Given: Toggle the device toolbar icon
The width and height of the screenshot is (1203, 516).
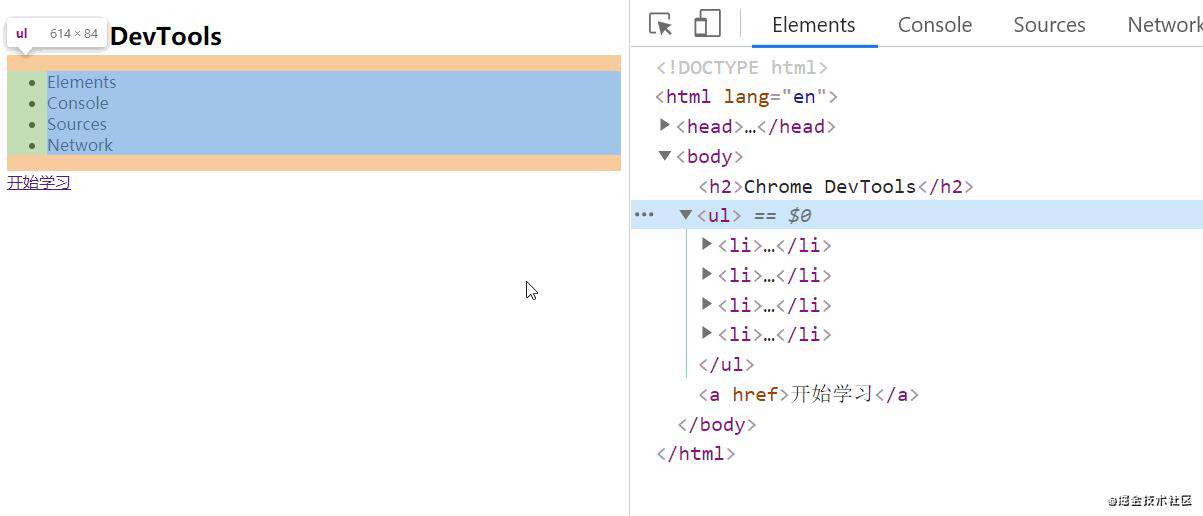Looking at the screenshot, I should coord(707,24).
